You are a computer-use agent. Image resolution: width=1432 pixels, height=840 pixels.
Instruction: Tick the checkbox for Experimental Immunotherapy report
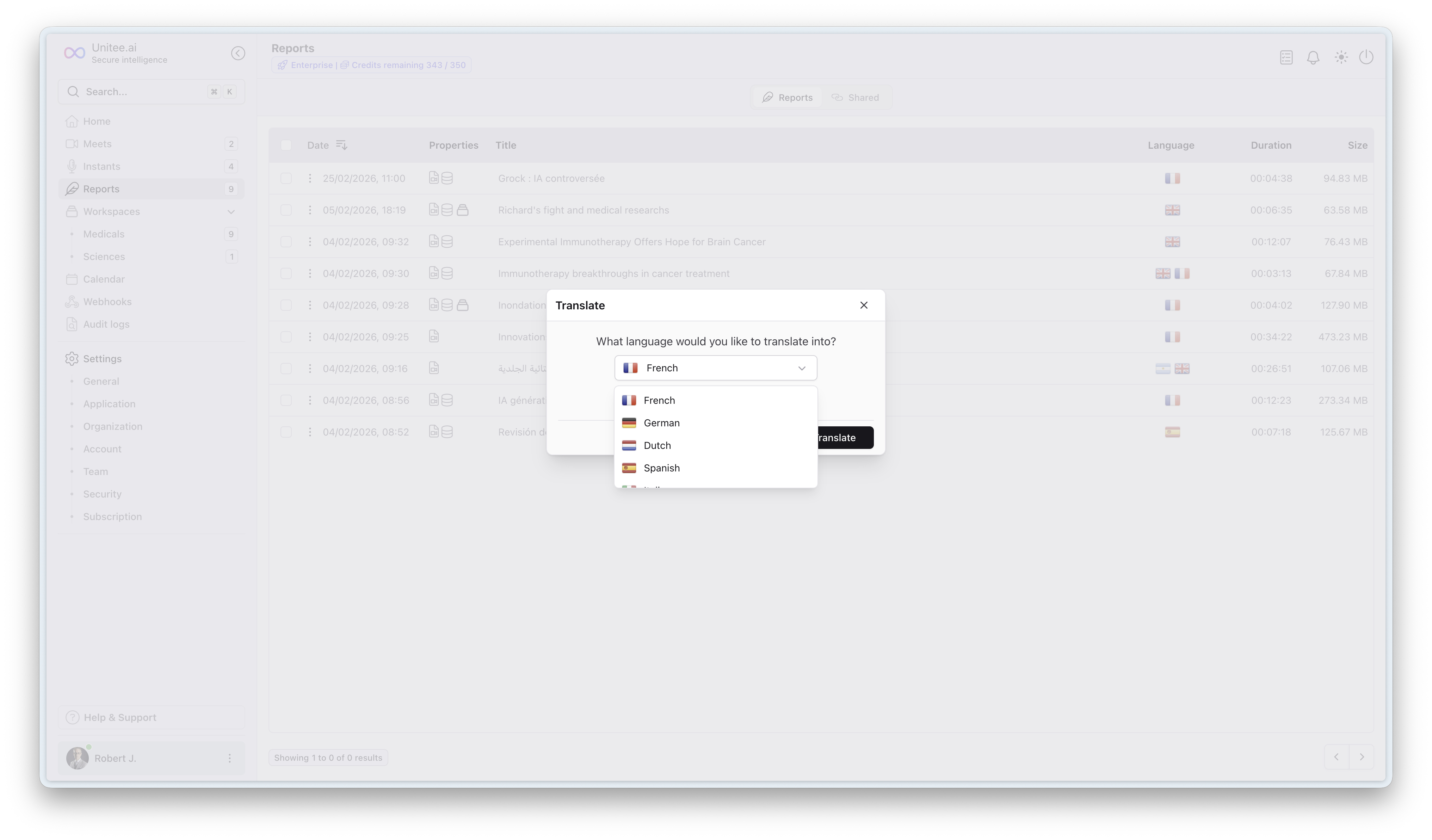(x=286, y=242)
